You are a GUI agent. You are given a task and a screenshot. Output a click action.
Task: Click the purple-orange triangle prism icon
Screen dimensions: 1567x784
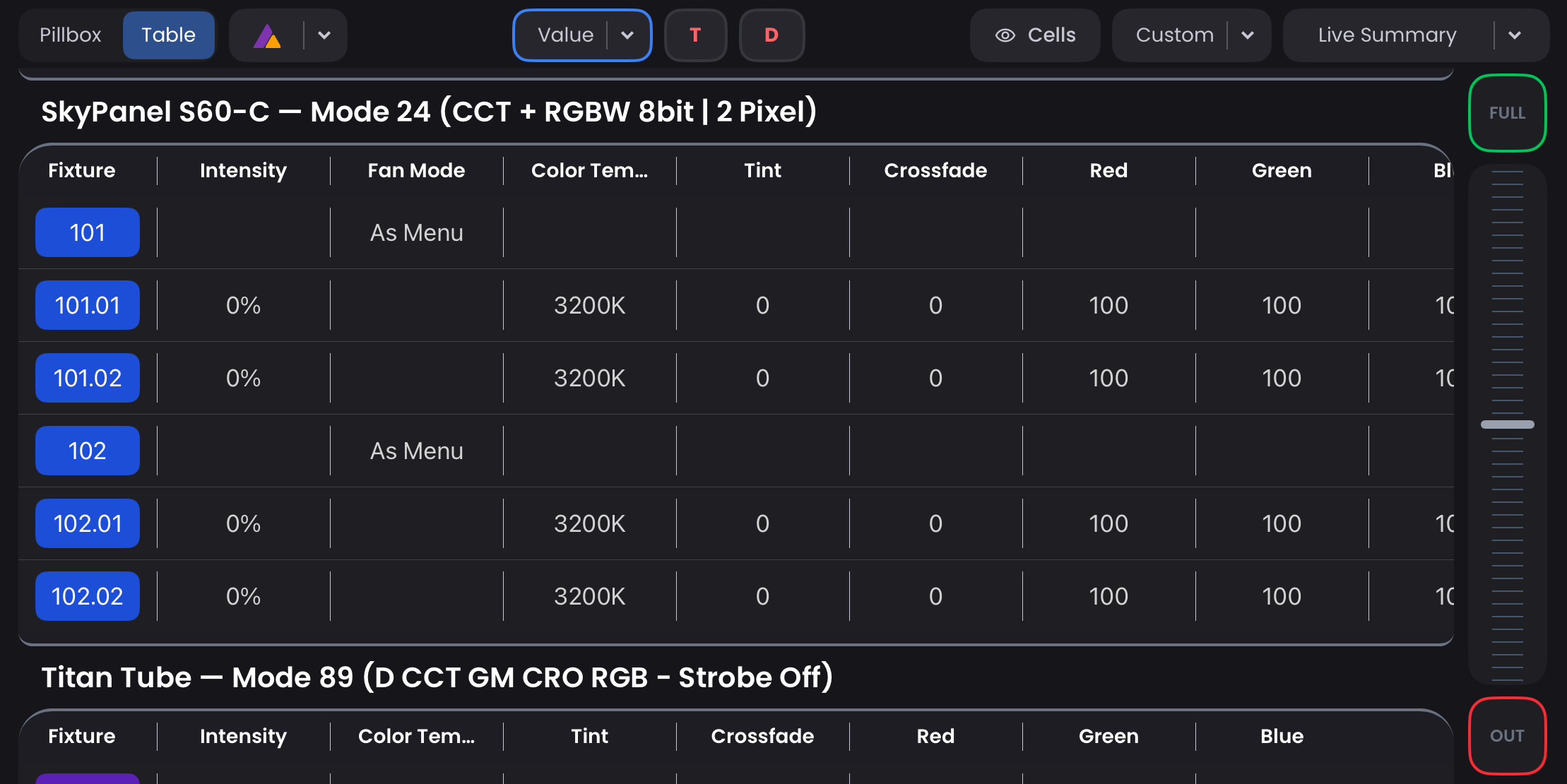coord(268,35)
